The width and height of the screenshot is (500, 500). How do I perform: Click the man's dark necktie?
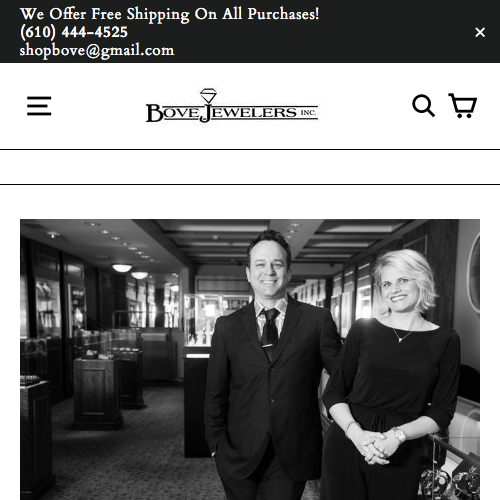coord(270,333)
